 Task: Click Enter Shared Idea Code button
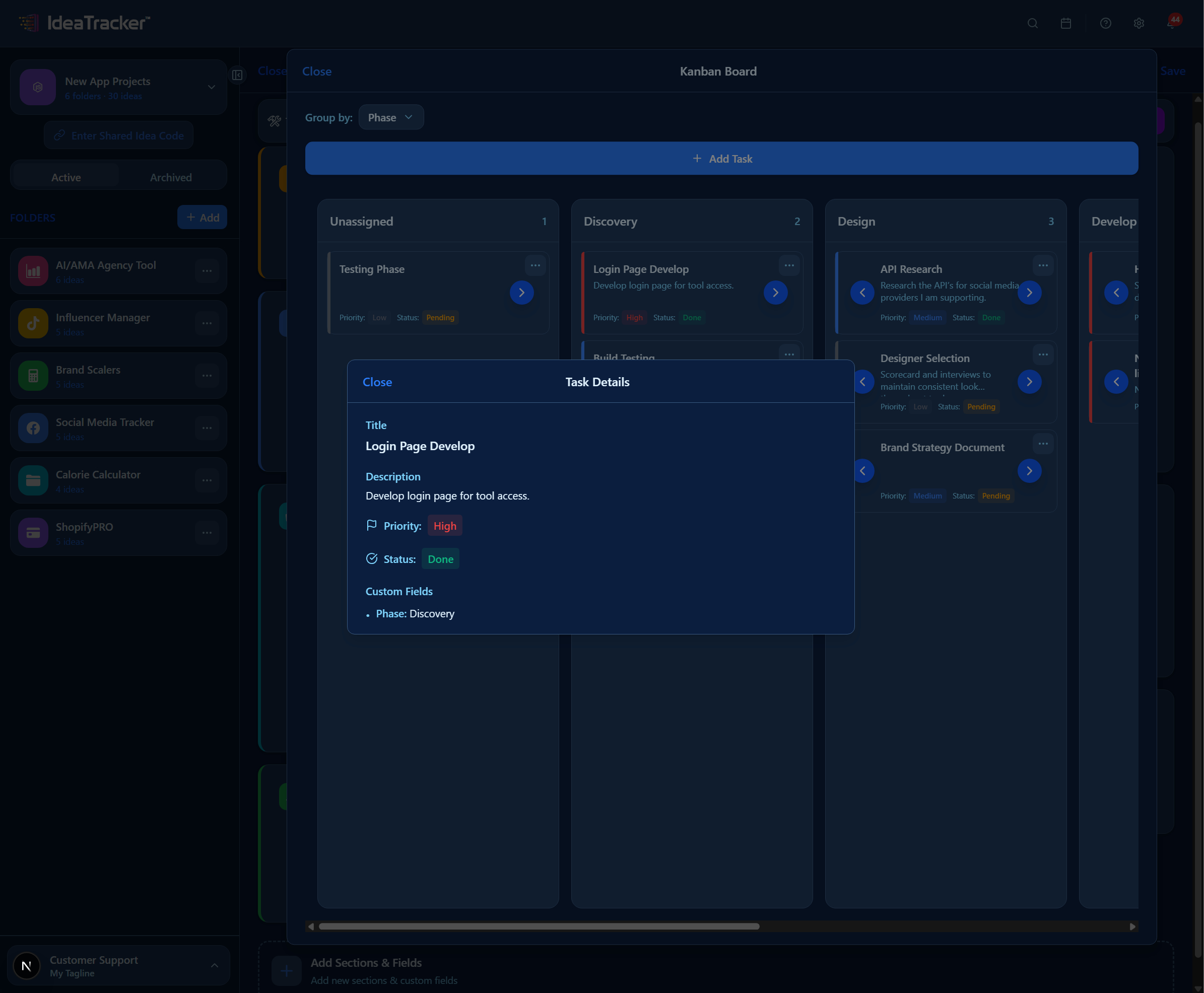[x=118, y=135]
